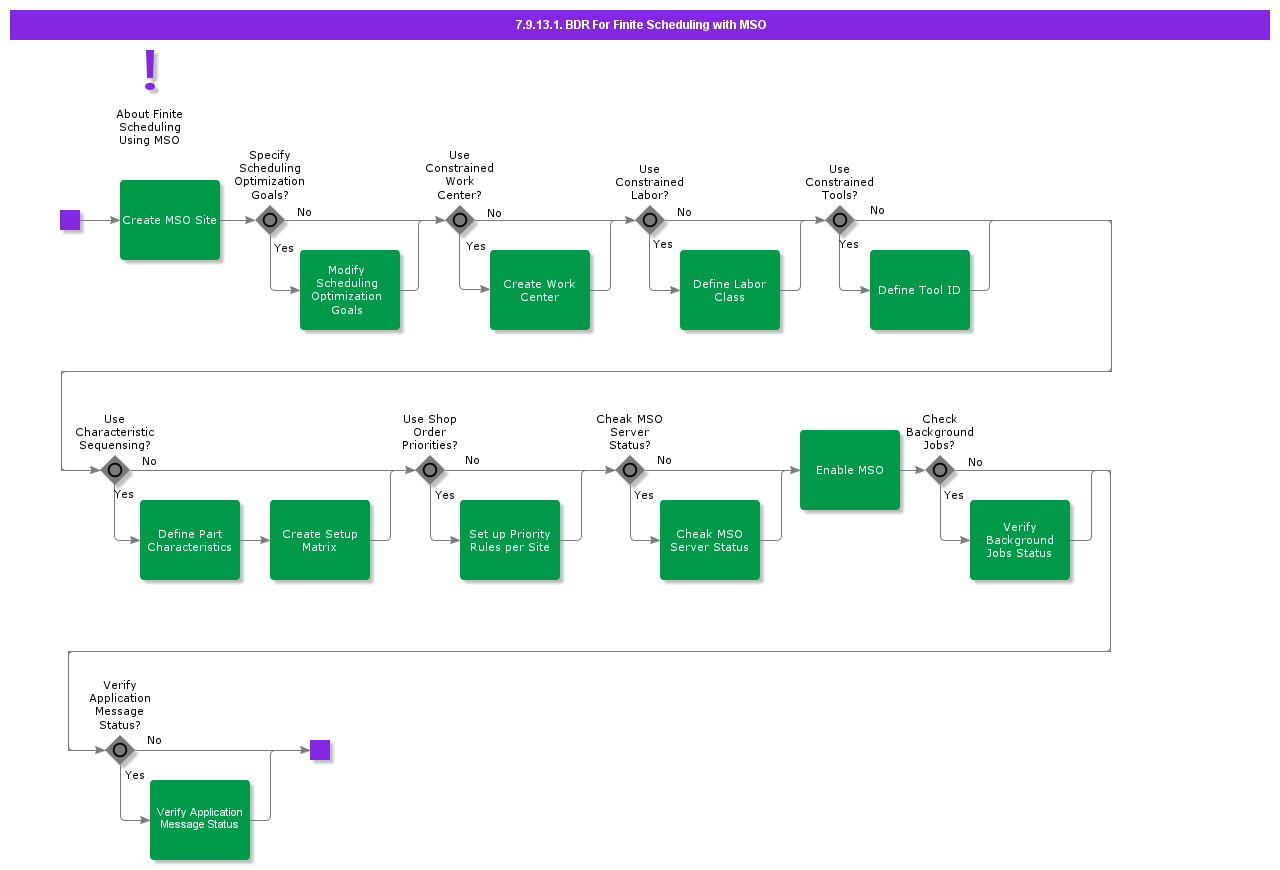Image resolution: width=1280 pixels, height=870 pixels.
Task: Click the Yes label under Check Background Jobs gateway
Action: (954, 495)
